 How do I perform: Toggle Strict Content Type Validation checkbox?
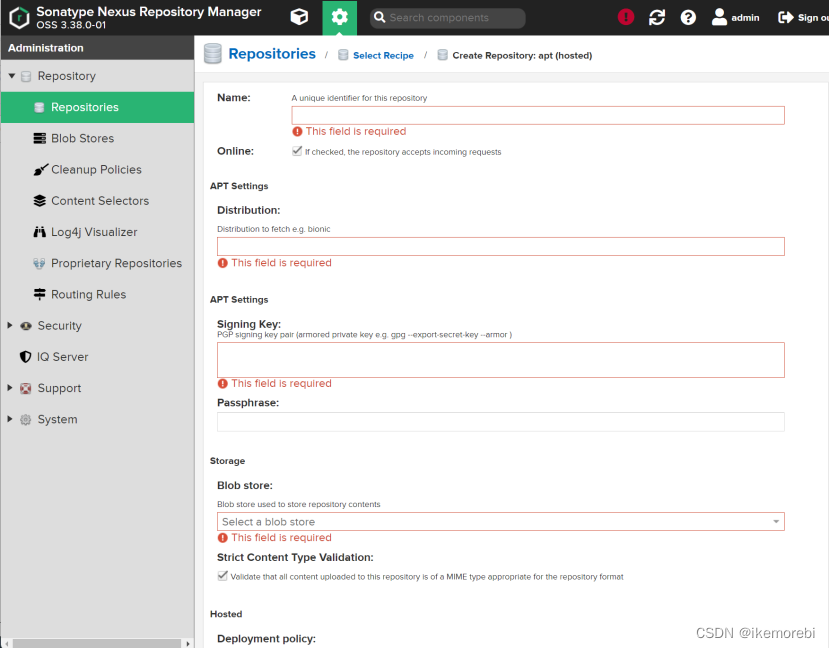(223, 575)
